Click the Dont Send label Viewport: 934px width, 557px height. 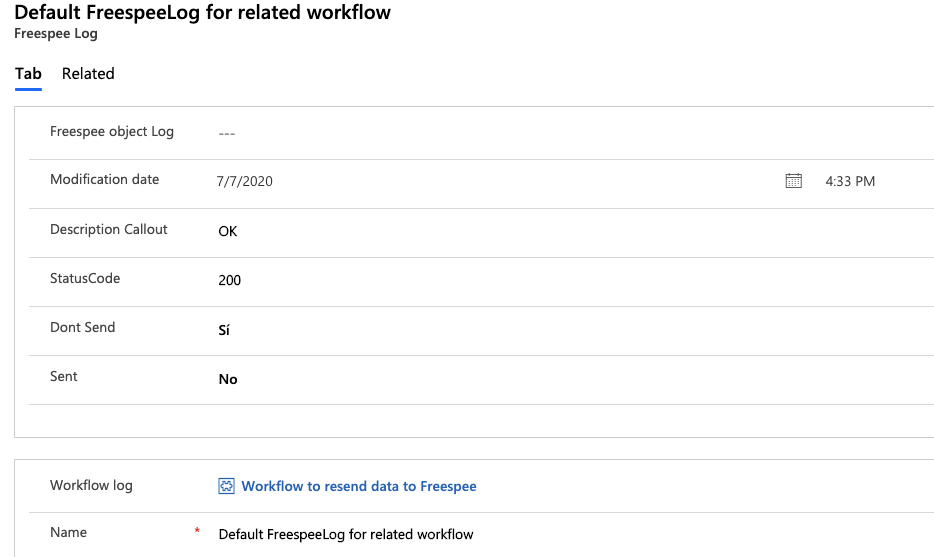tap(83, 327)
